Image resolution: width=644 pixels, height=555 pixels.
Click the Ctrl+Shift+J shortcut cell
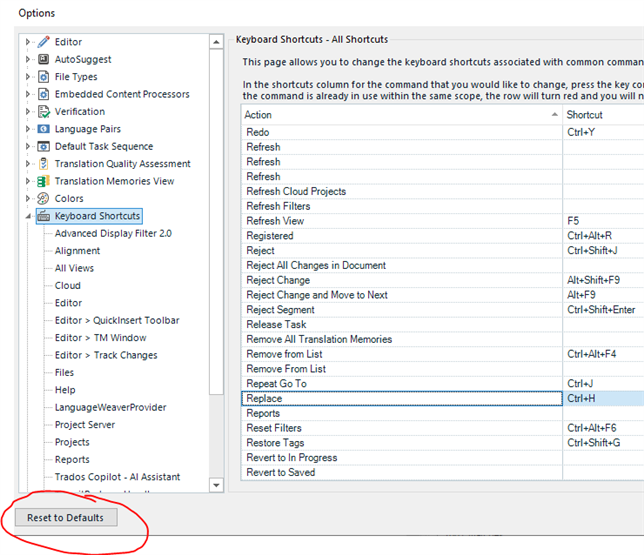tap(603, 251)
